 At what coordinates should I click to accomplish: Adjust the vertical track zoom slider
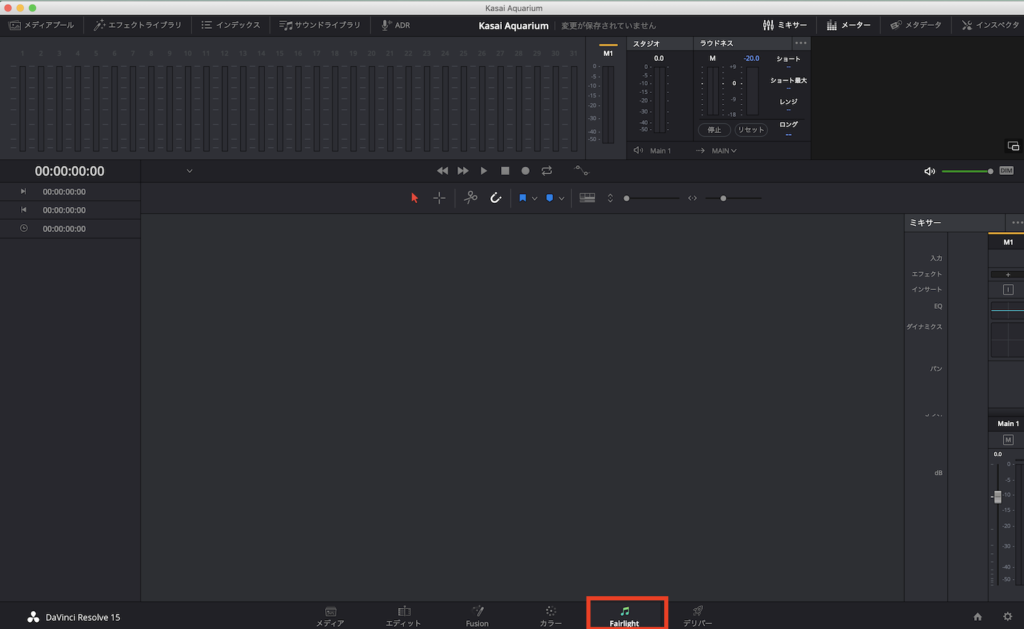pyautogui.click(x=652, y=198)
